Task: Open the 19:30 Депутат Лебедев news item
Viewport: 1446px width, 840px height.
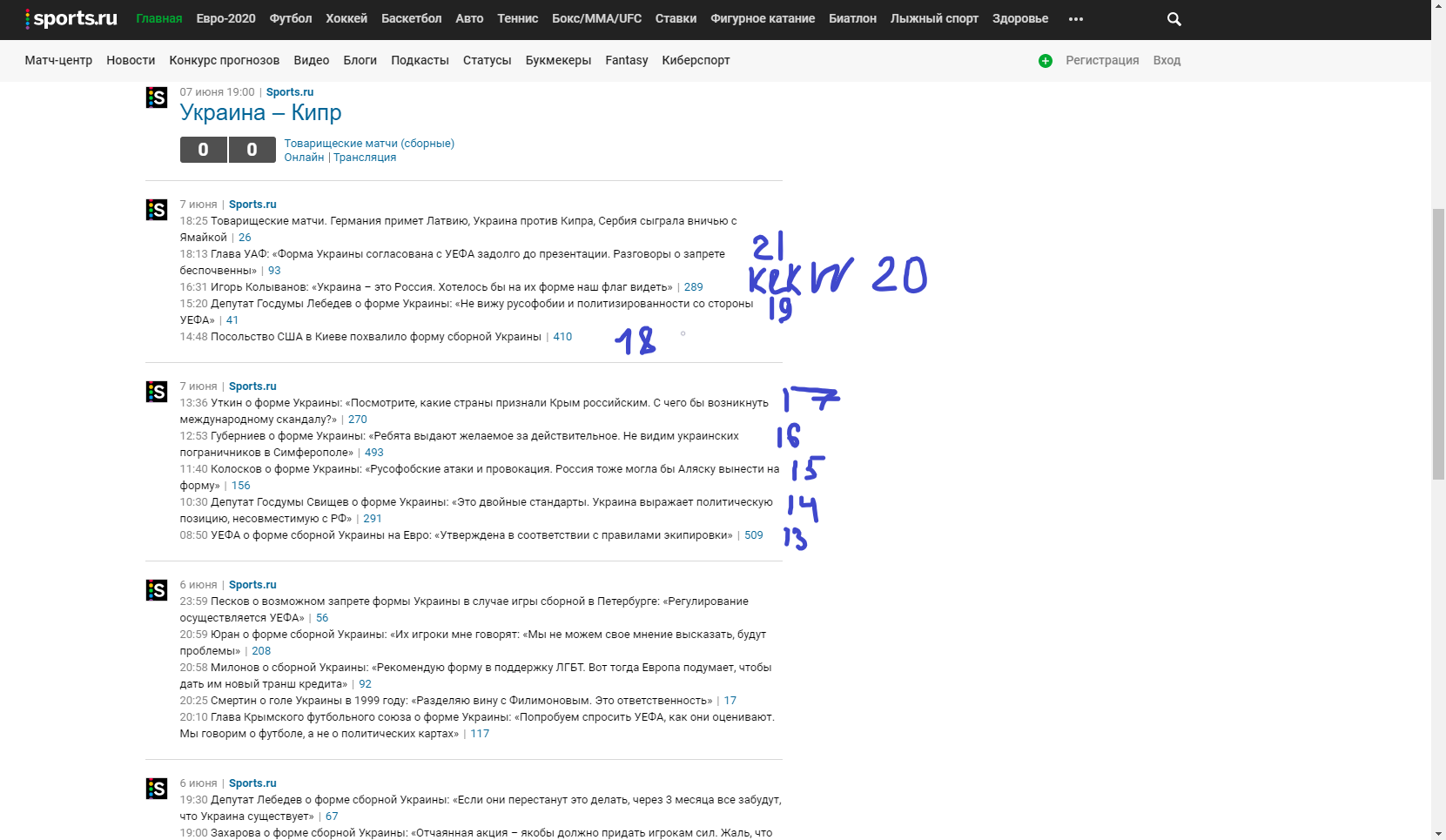Action: (x=481, y=808)
